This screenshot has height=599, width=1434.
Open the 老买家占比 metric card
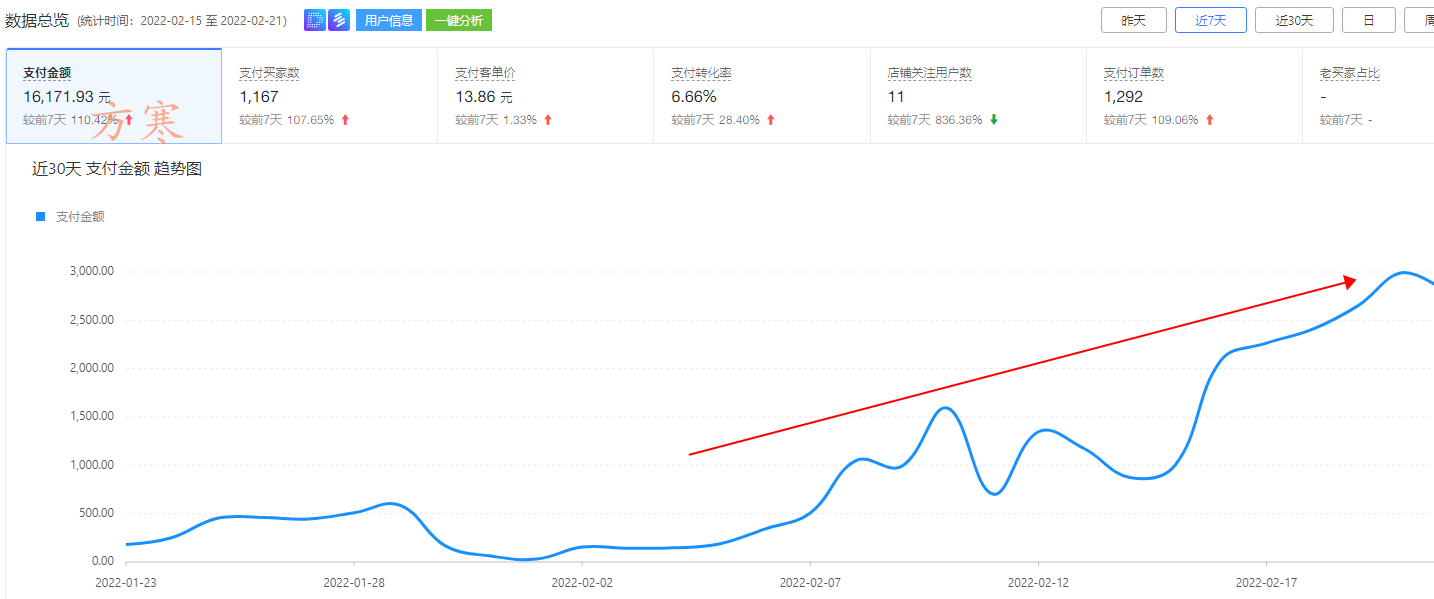(x=1367, y=96)
